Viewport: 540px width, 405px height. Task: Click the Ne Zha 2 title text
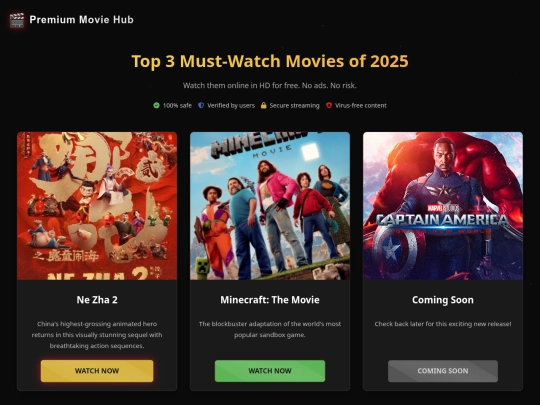(x=97, y=300)
